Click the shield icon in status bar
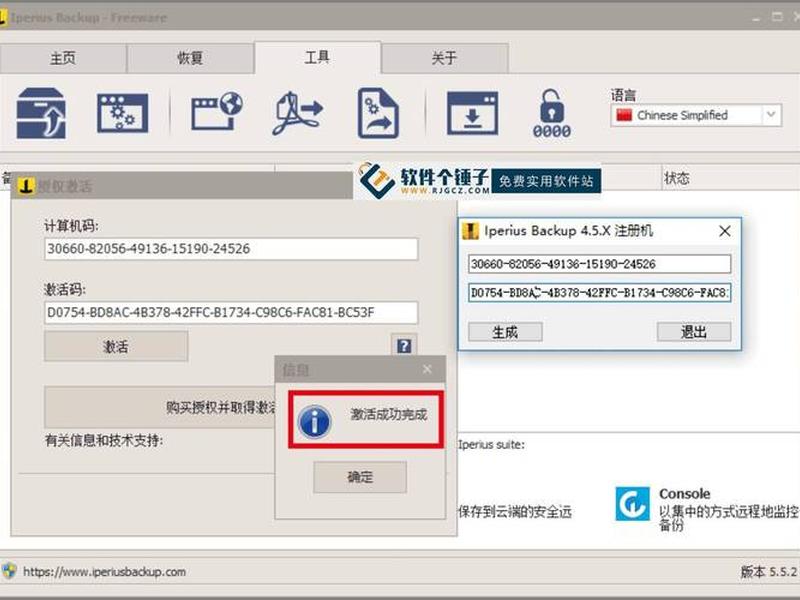Image resolution: width=800 pixels, height=600 pixels. (x=9, y=571)
